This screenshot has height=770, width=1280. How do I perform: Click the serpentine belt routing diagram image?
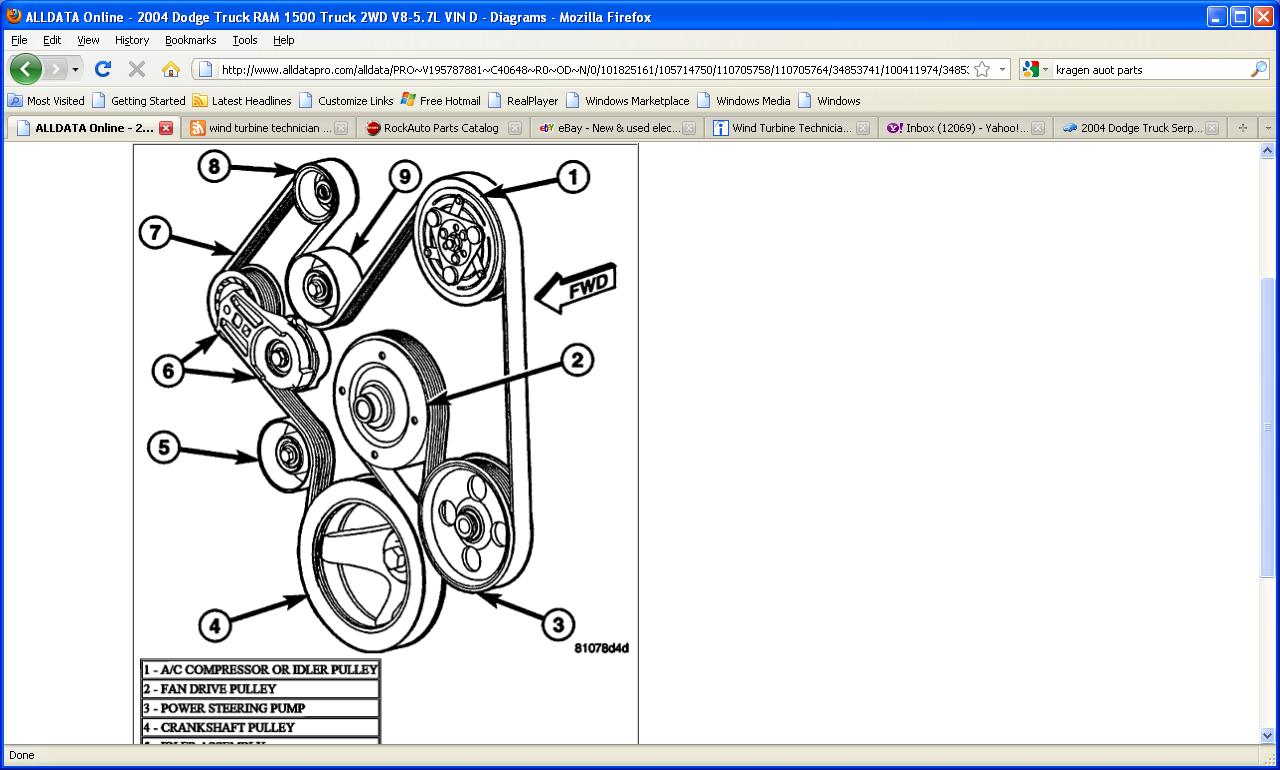pyautogui.click(x=386, y=400)
